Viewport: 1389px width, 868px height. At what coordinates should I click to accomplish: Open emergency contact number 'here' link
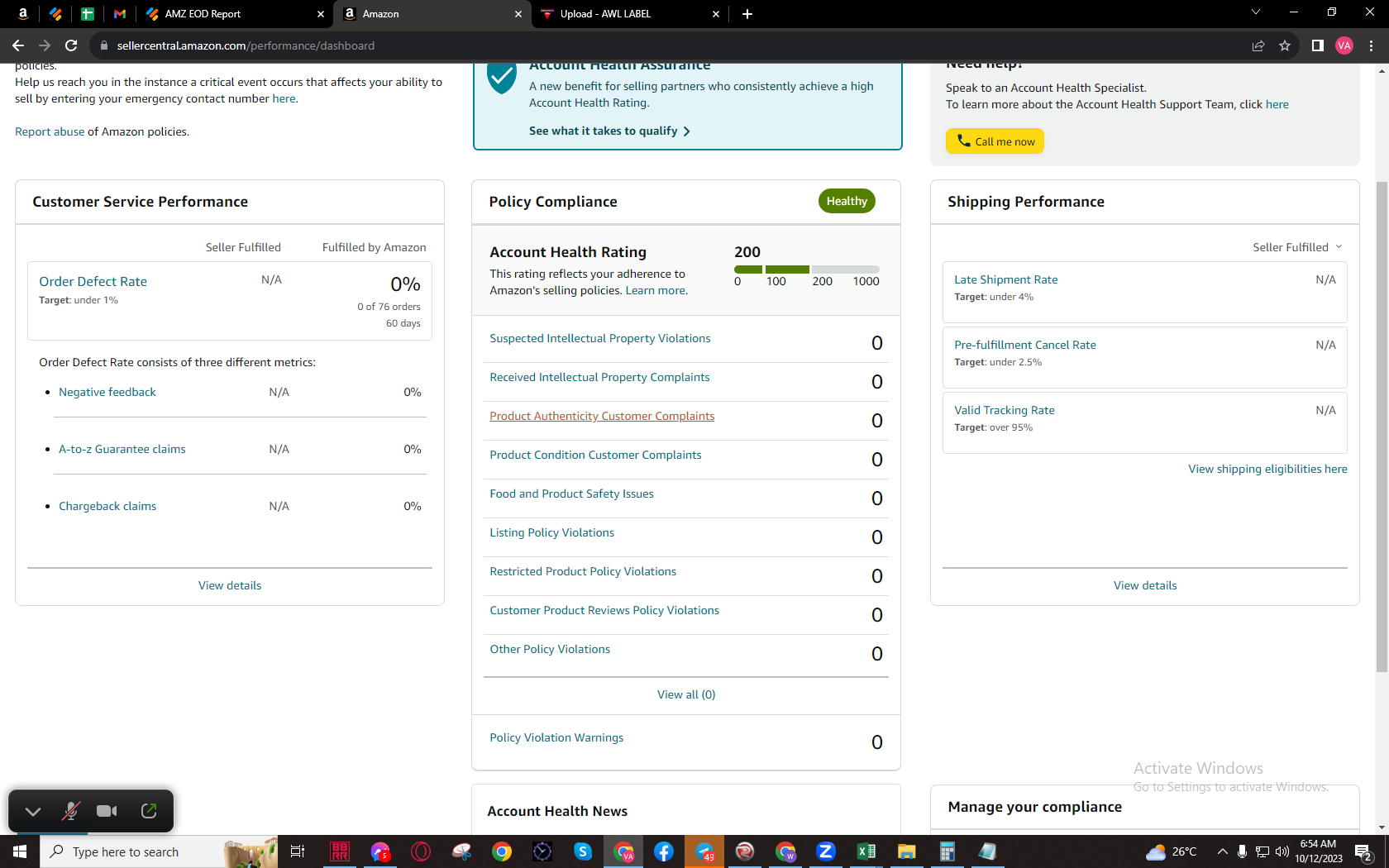click(x=284, y=98)
